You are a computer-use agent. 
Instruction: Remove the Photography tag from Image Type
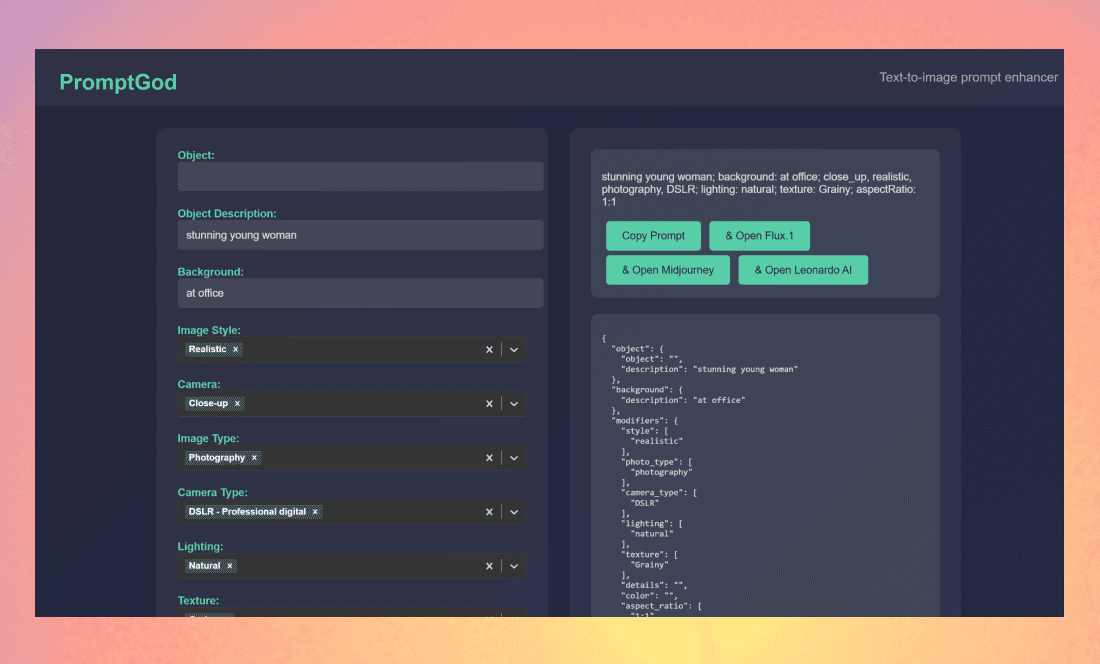[254, 458]
